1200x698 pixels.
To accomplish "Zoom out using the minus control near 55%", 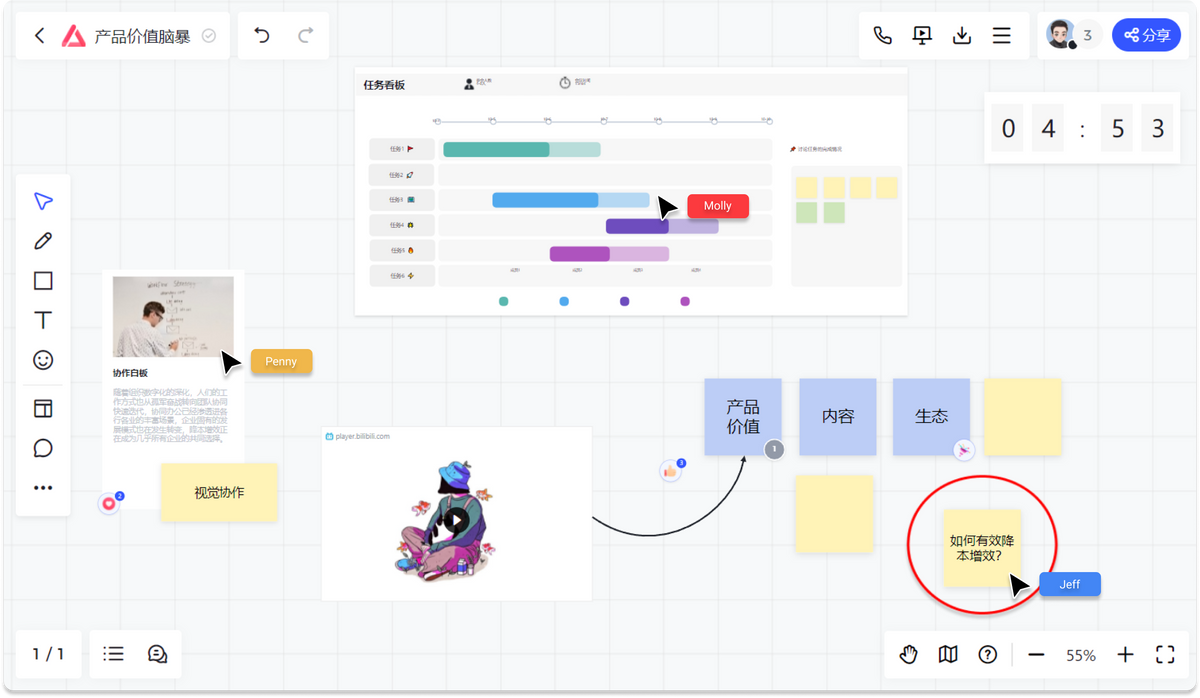I will (1037, 654).
